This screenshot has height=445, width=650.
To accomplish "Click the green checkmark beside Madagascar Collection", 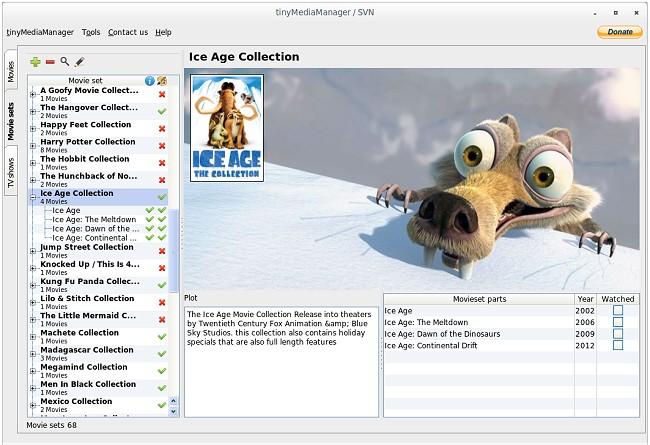I will click(x=162, y=354).
